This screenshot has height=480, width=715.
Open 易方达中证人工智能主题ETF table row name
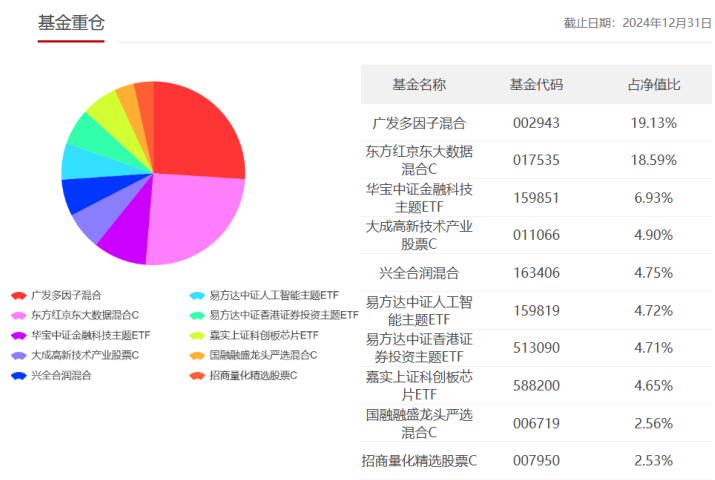click(x=419, y=310)
